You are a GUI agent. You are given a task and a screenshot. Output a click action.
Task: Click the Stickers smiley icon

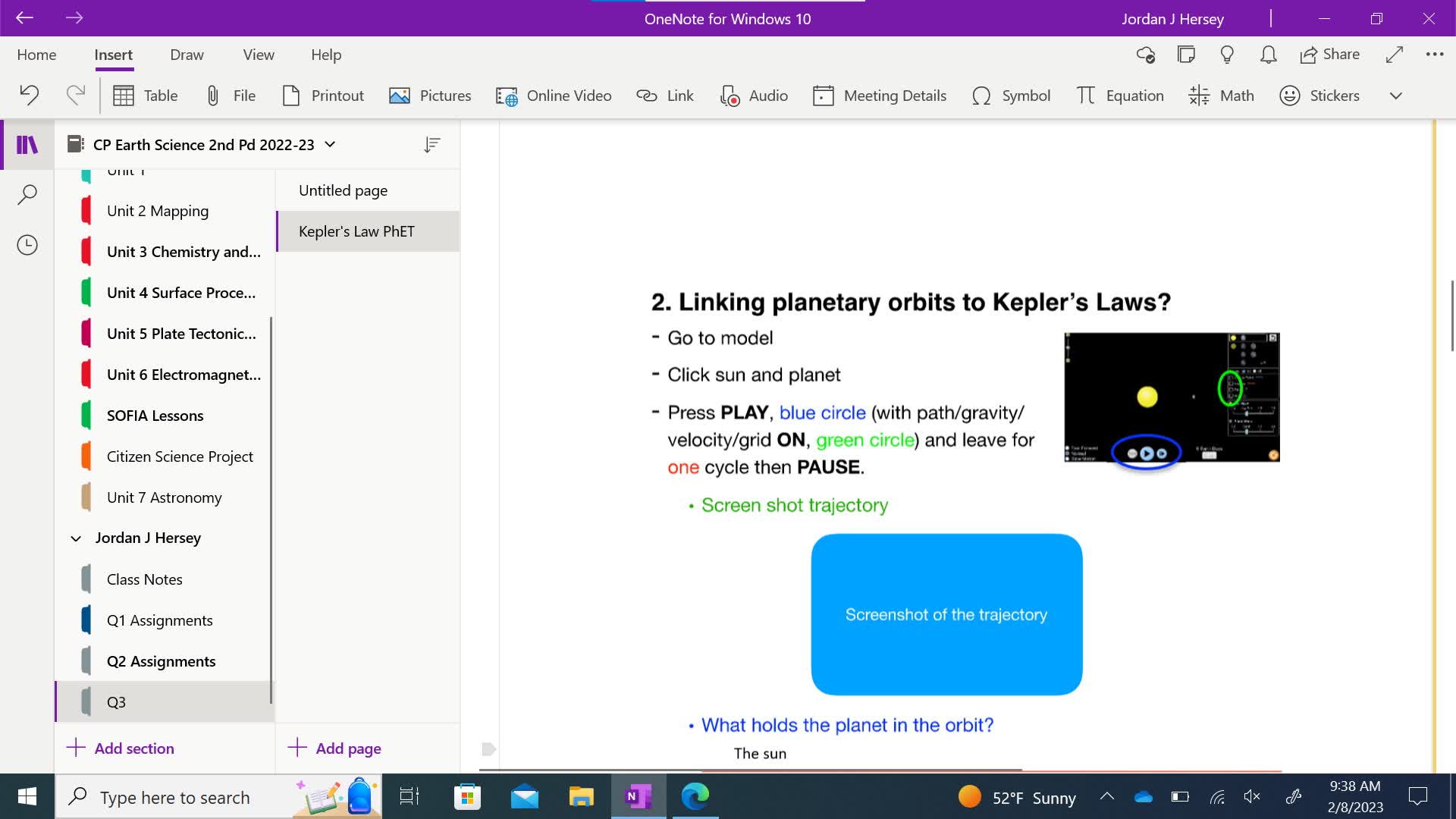point(1289,96)
